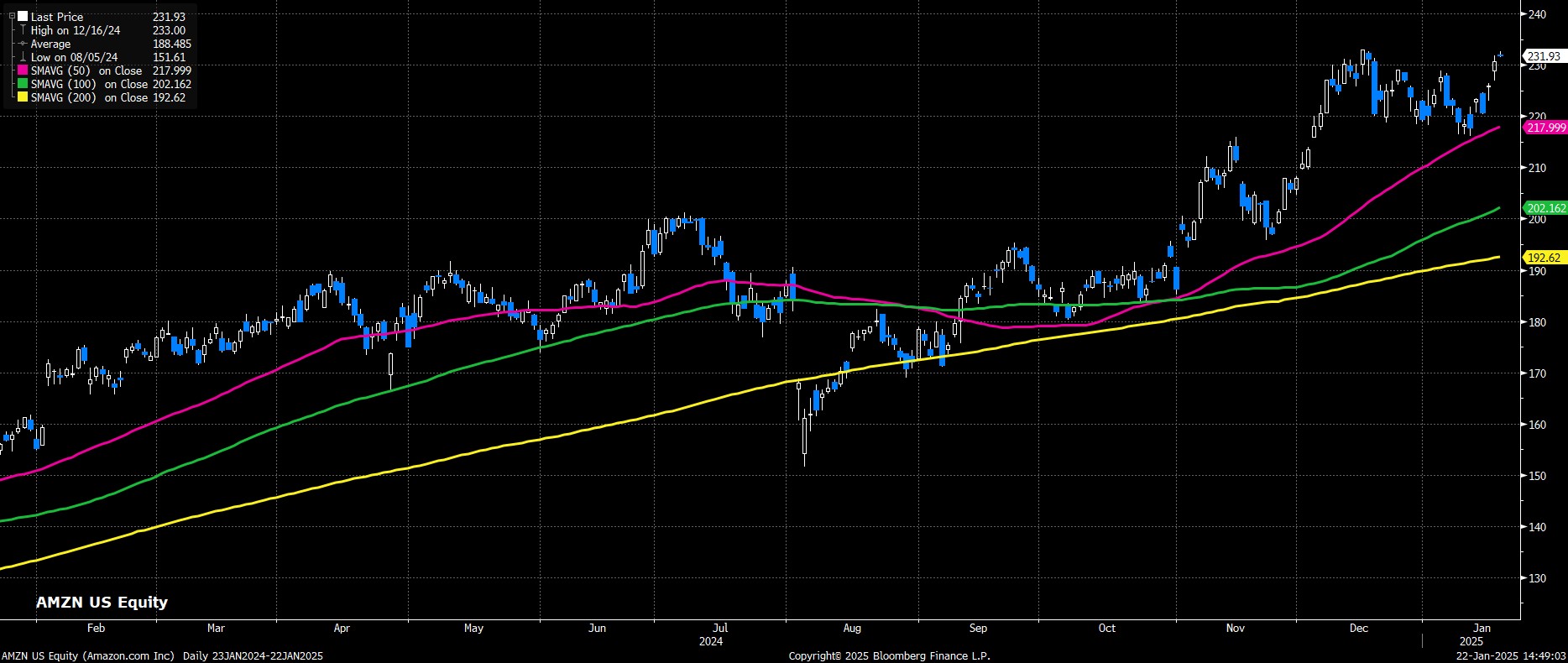Collapse the legend tree using minus box
This screenshot has width=1568, height=663.
click(12, 16)
